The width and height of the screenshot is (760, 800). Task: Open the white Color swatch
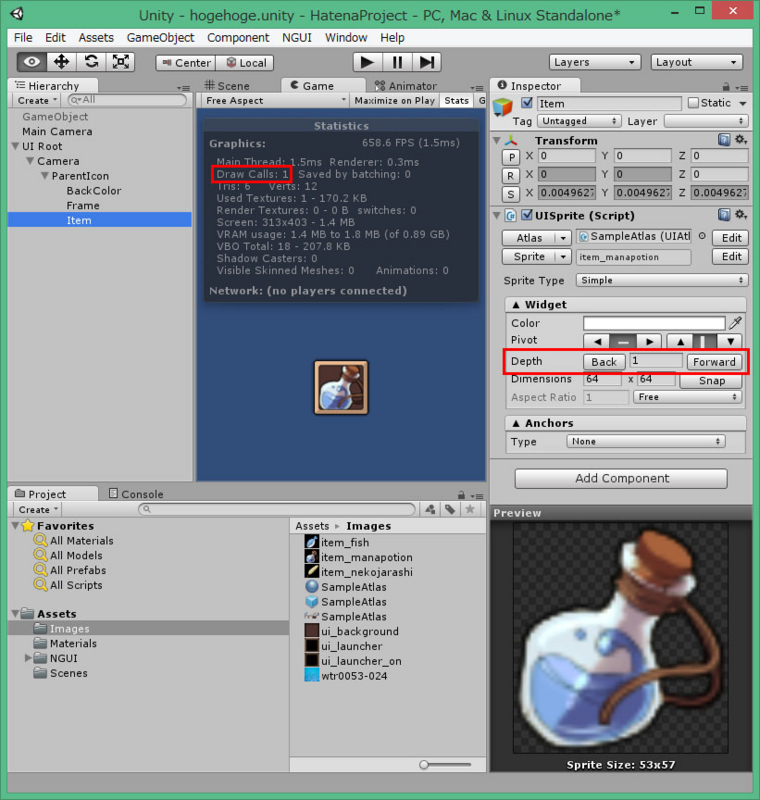pos(654,323)
